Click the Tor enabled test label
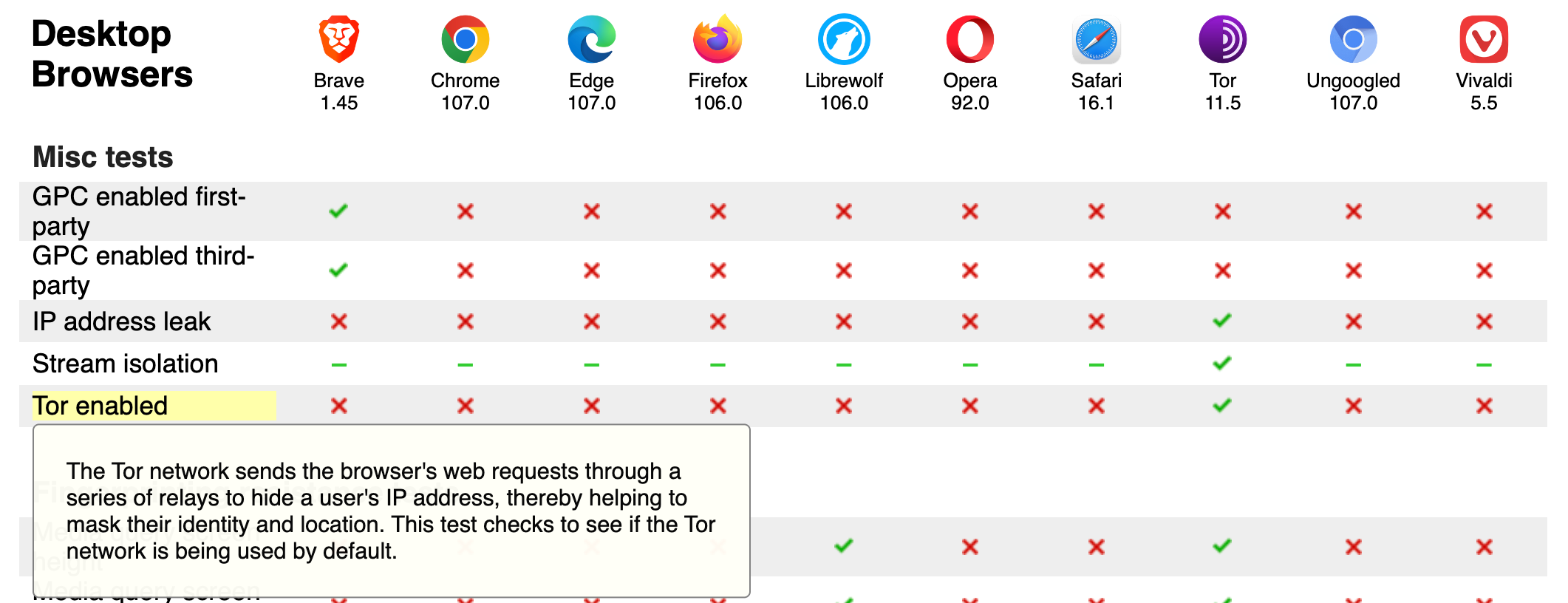 click(x=100, y=406)
